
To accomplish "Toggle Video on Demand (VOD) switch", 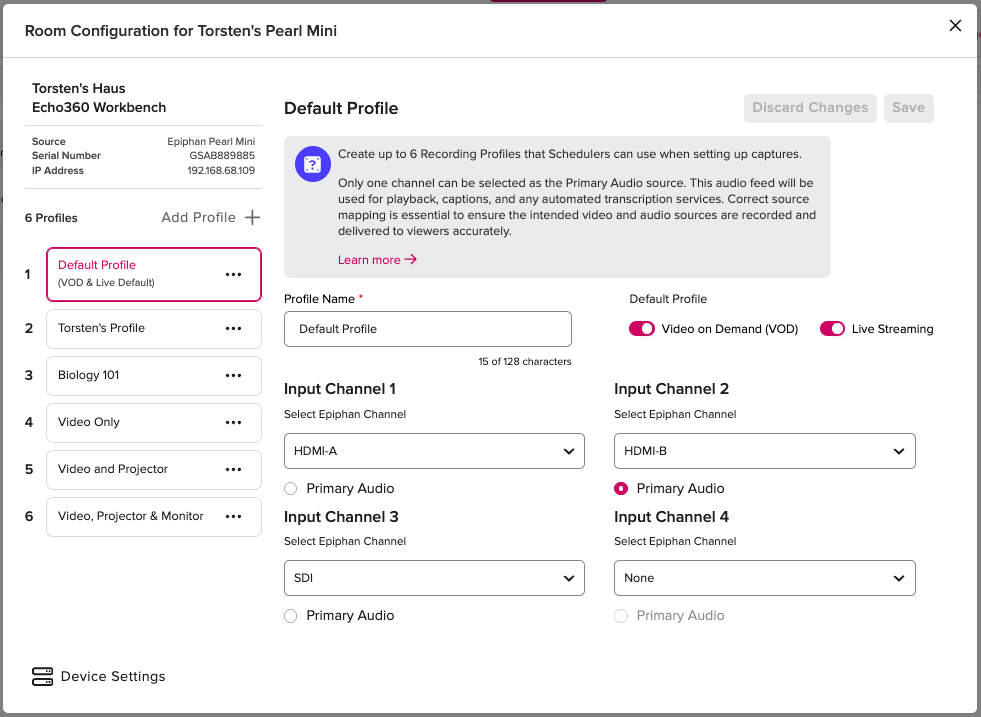I will point(641,328).
